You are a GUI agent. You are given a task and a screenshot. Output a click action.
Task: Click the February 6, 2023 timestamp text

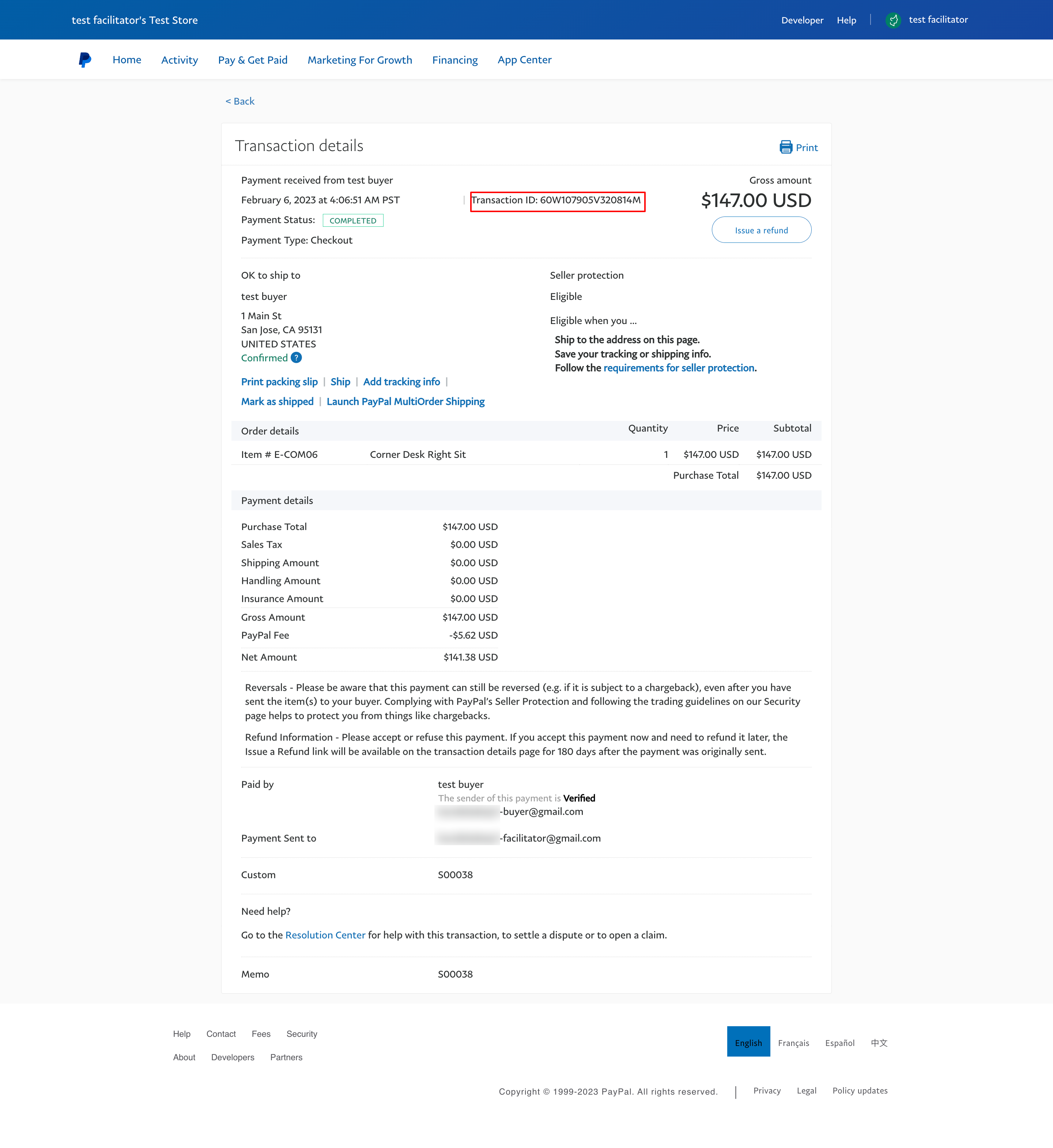(x=320, y=200)
